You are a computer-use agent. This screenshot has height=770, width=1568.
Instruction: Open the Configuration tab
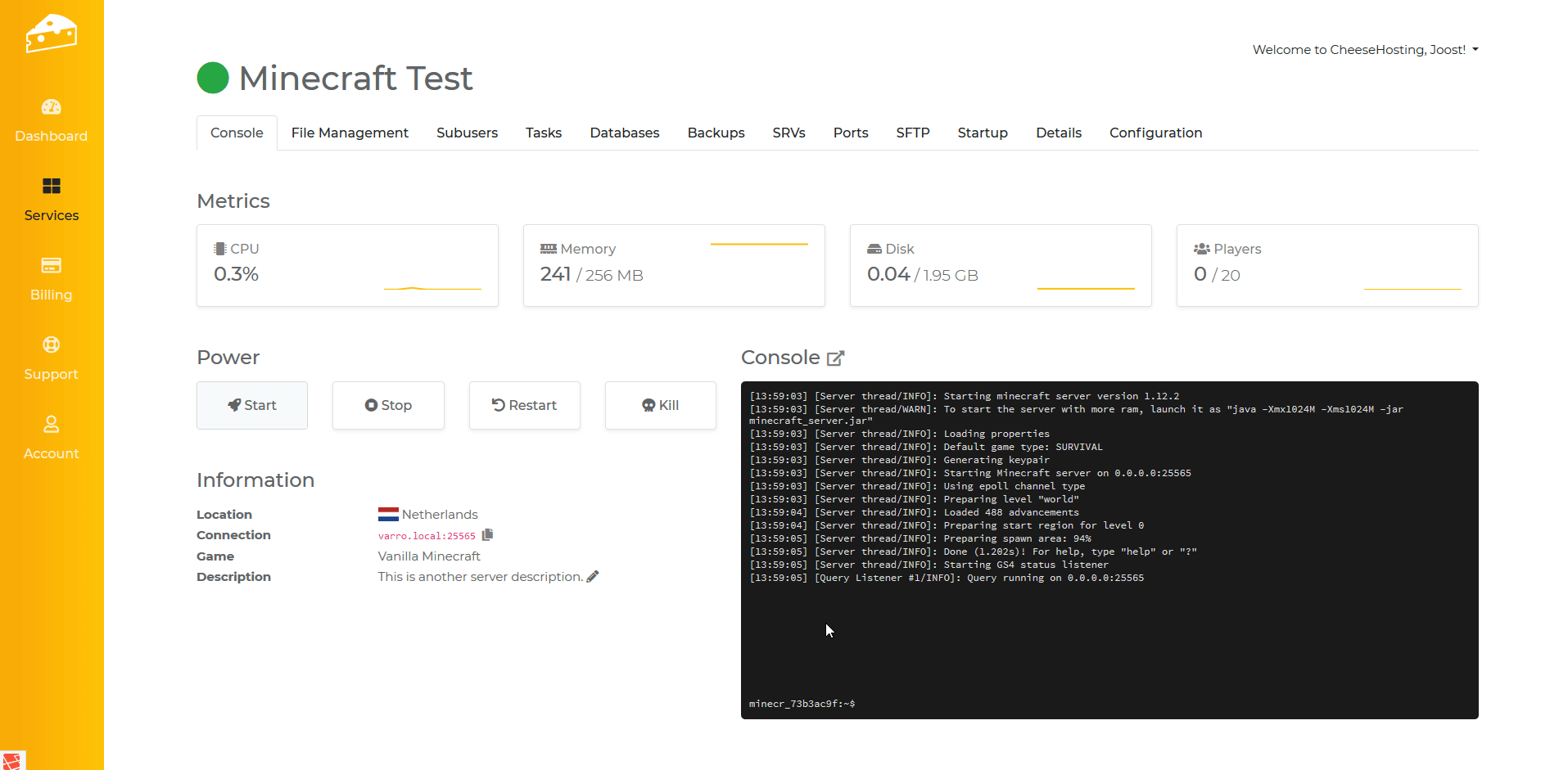(1155, 133)
